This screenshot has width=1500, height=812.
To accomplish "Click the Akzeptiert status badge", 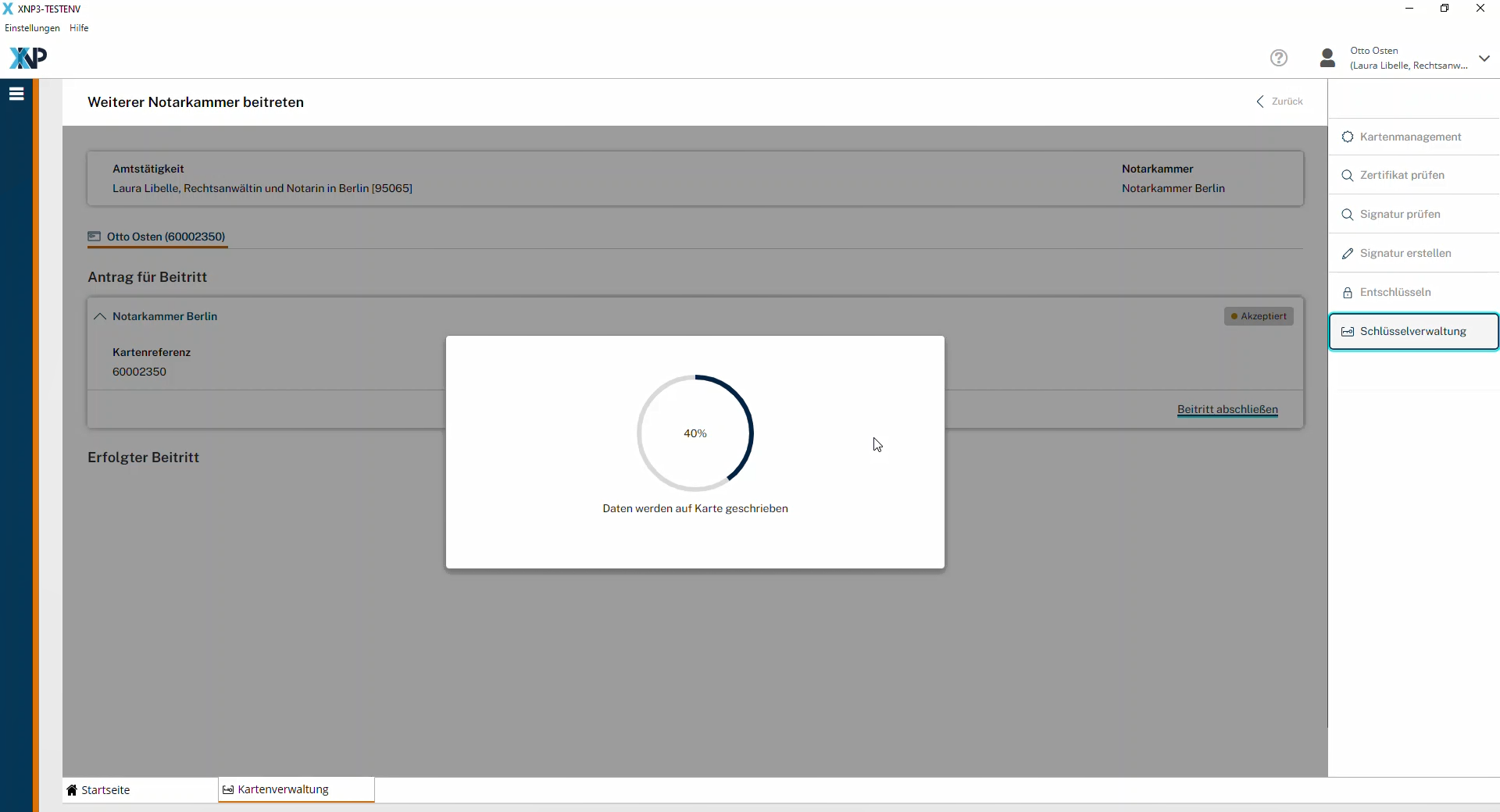I will click(1259, 316).
